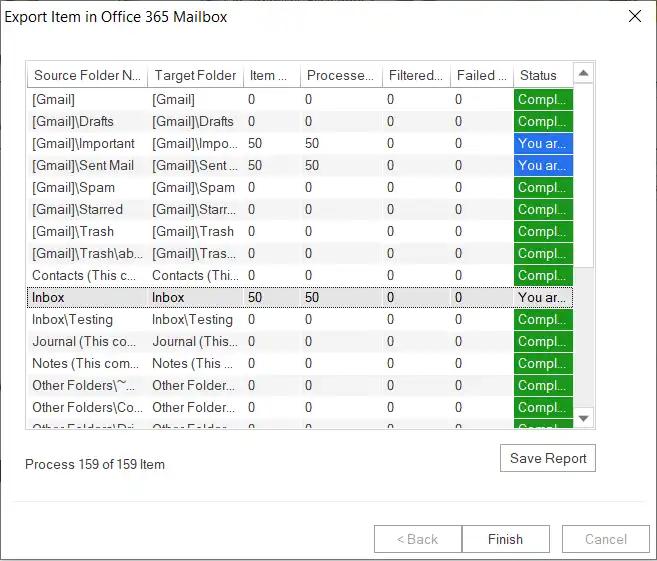The image size is (657, 561).
Task: Click the Inbox row status 'You ar...'
Action: 543,297
